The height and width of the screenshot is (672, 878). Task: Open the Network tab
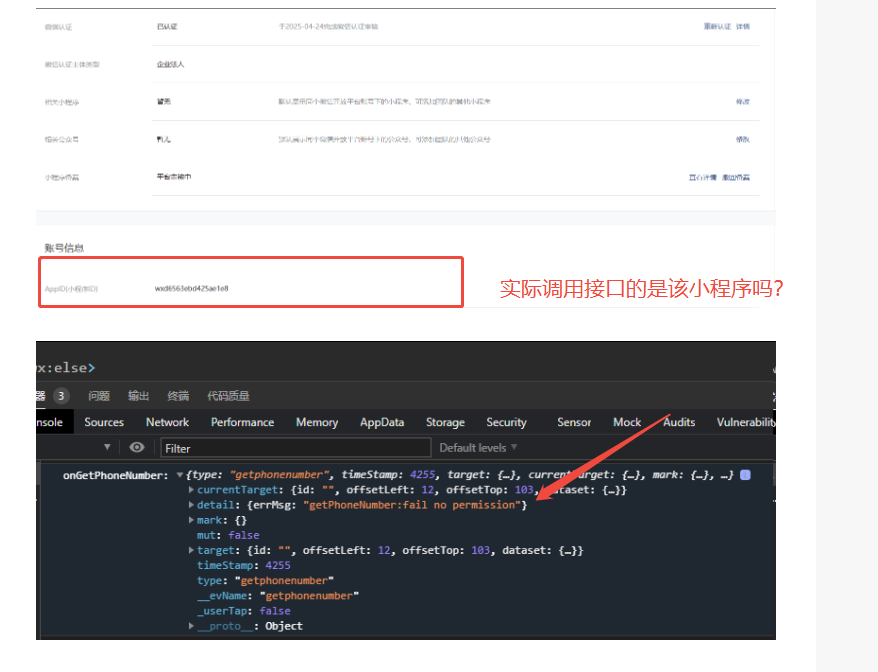[167, 422]
